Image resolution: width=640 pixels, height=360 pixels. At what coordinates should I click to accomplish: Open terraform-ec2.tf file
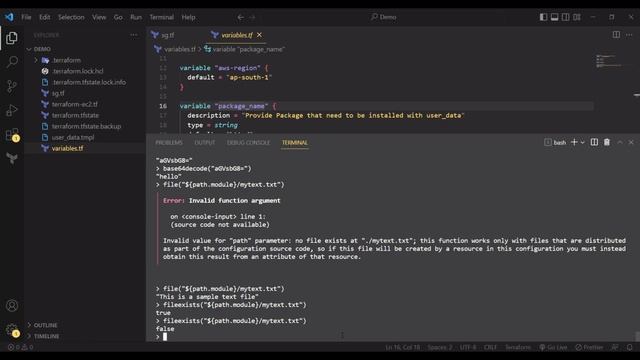click(74, 104)
